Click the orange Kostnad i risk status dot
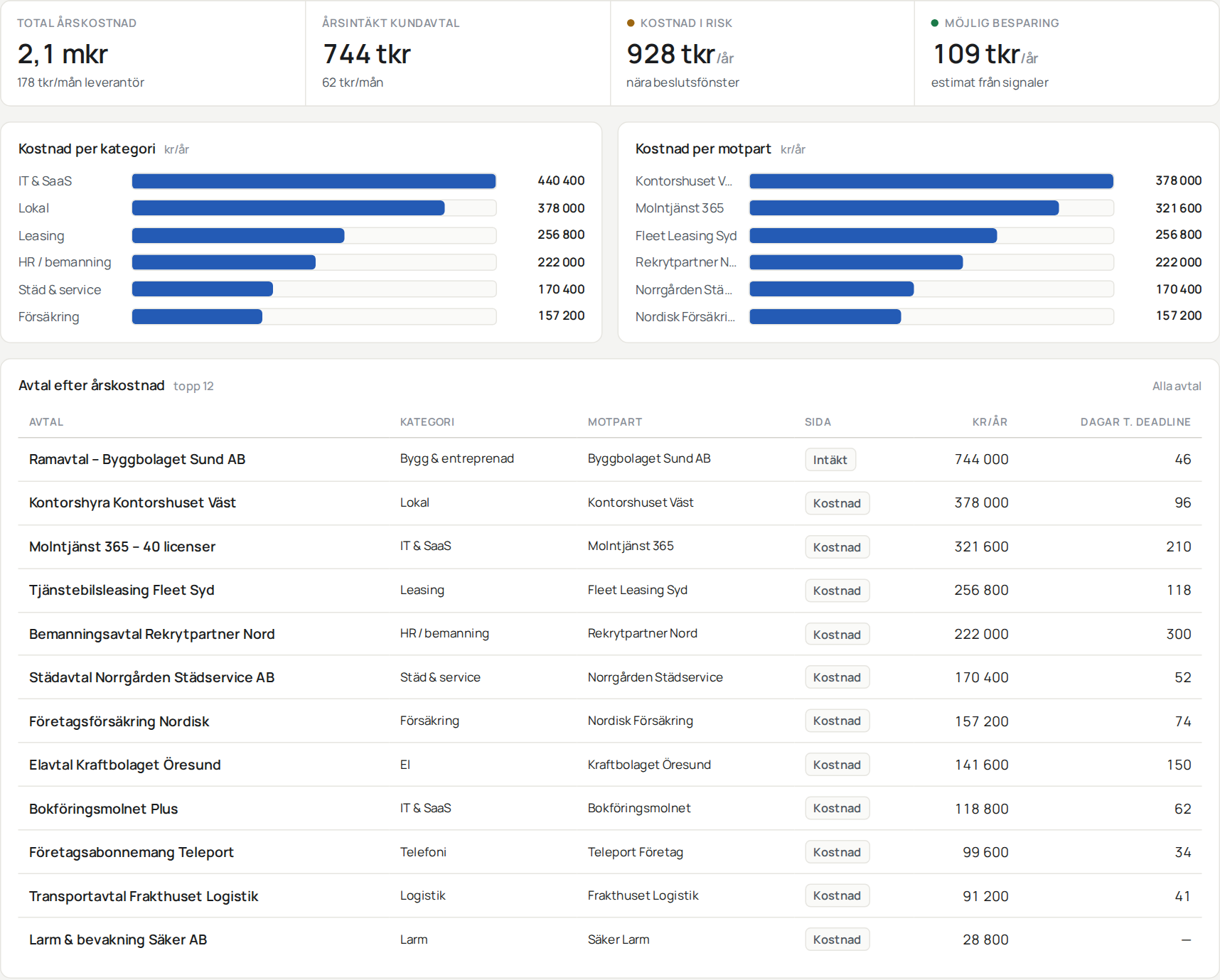1220x980 pixels. (631, 23)
